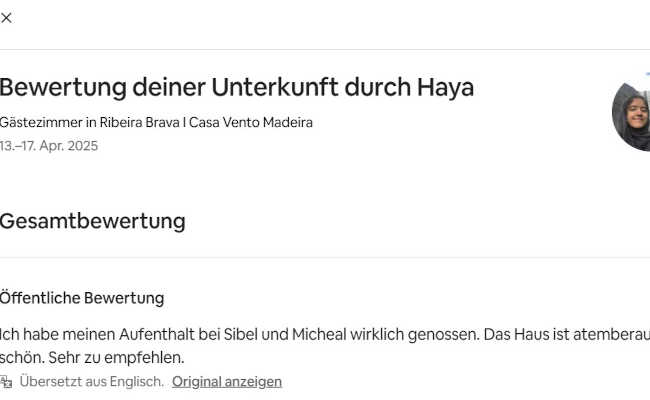Click the 'Casa Vento Madeira' listing name
The height and width of the screenshot is (400, 650).
(251, 123)
